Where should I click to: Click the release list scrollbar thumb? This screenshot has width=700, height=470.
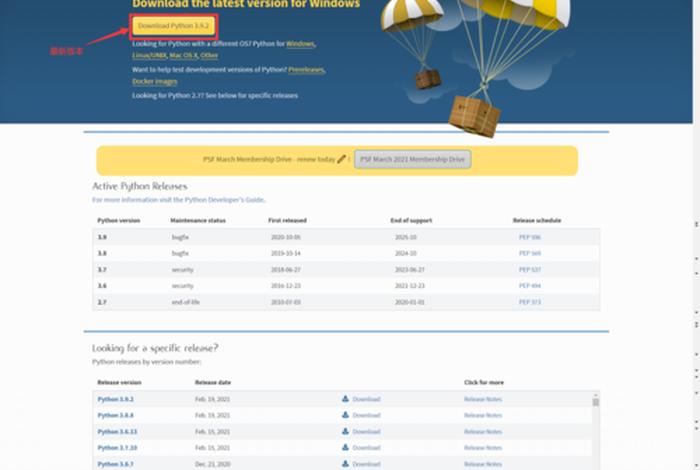pyautogui.click(x=596, y=402)
